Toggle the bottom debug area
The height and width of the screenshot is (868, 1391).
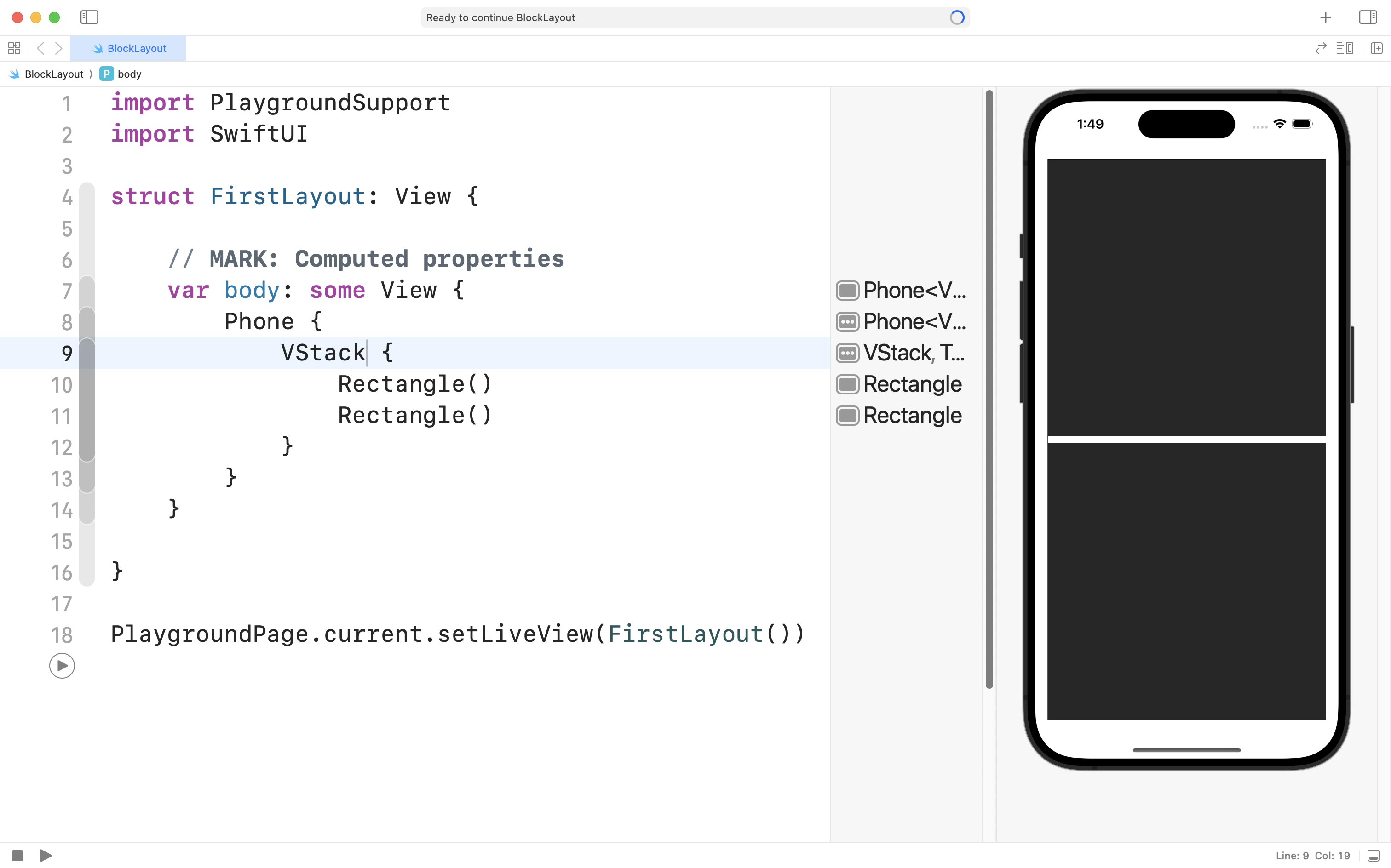point(1373,856)
